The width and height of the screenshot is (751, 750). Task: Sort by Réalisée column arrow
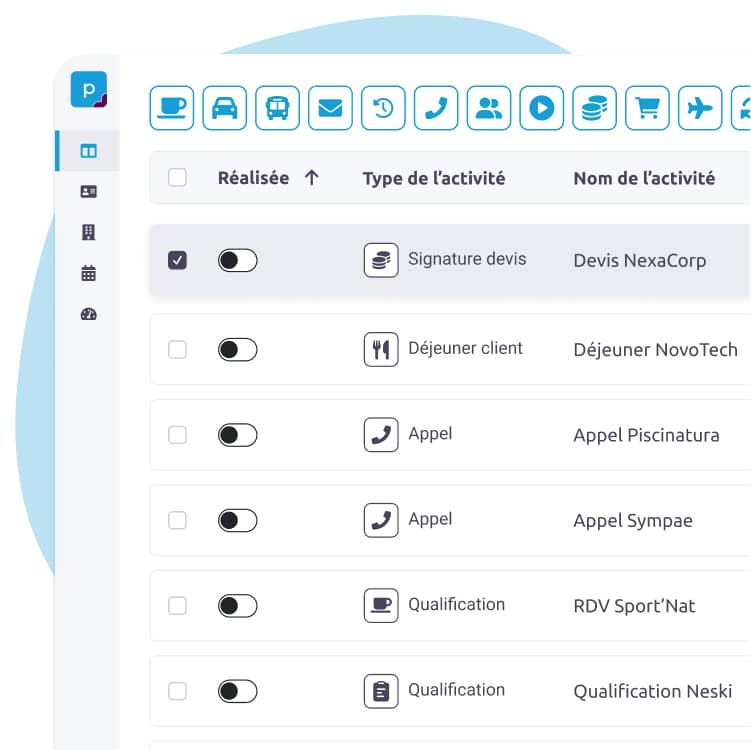[311, 178]
